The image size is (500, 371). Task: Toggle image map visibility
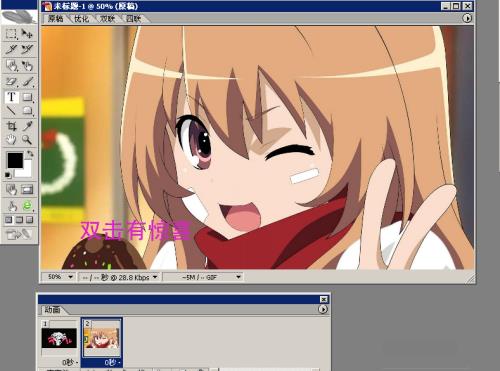[x=11, y=189]
